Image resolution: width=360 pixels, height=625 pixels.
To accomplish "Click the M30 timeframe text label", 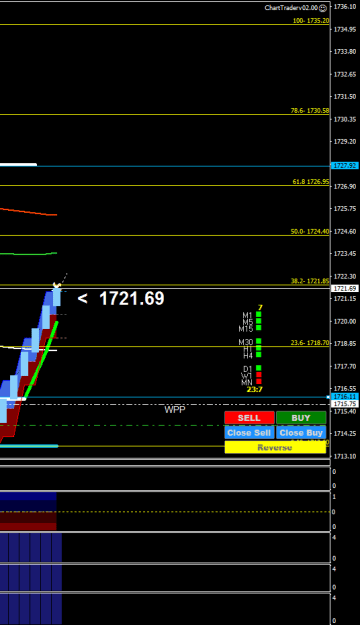I will (x=246, y=342).
